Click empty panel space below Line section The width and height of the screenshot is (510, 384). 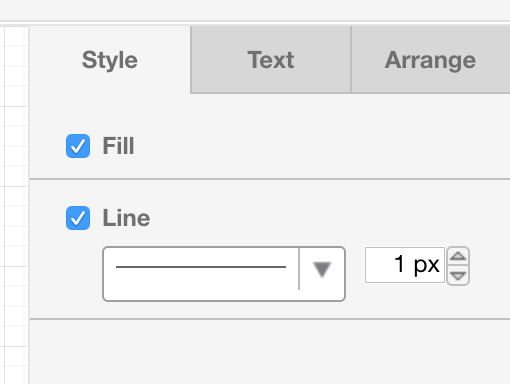point(270,352)
